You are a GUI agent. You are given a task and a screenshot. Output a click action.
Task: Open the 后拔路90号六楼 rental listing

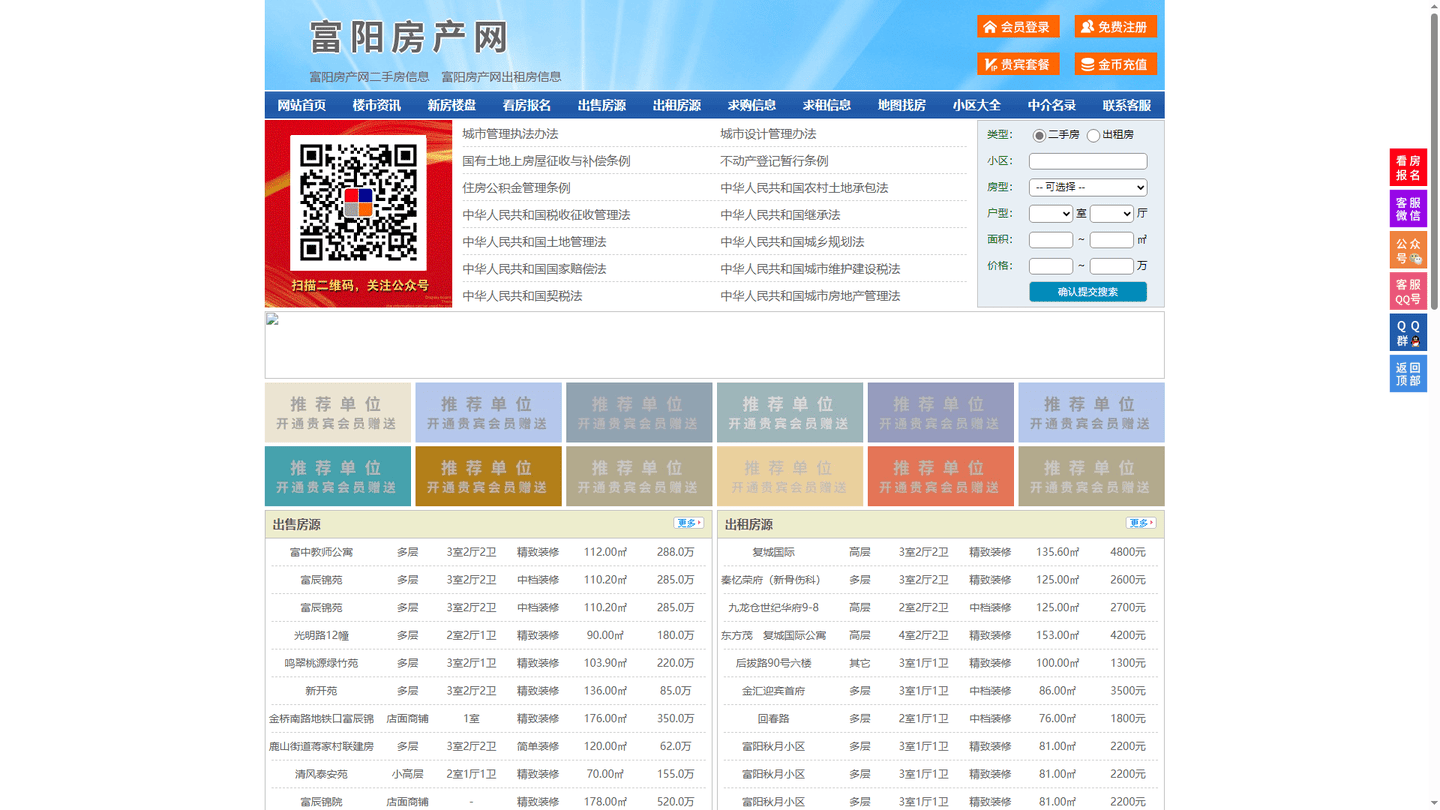[773, 663]
